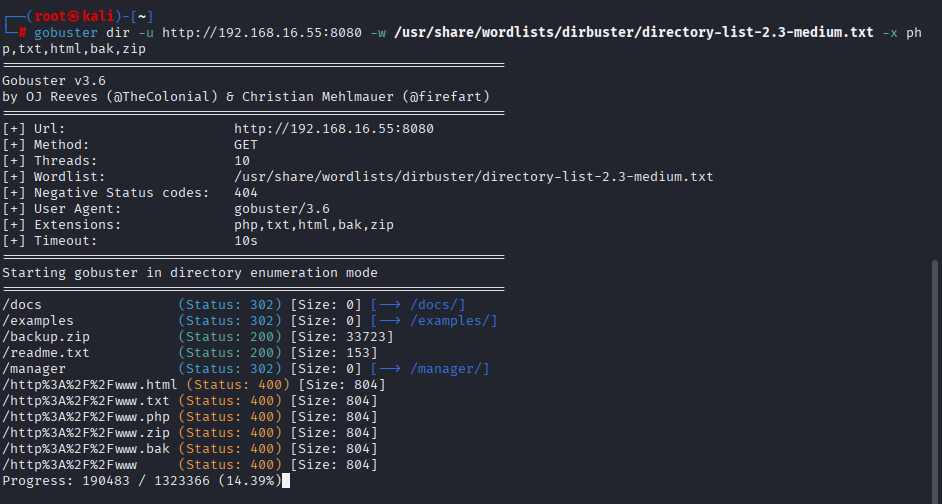The image size is (942, 504).
Task: Click the target URL in the typed command
Action: click(262, 32)
